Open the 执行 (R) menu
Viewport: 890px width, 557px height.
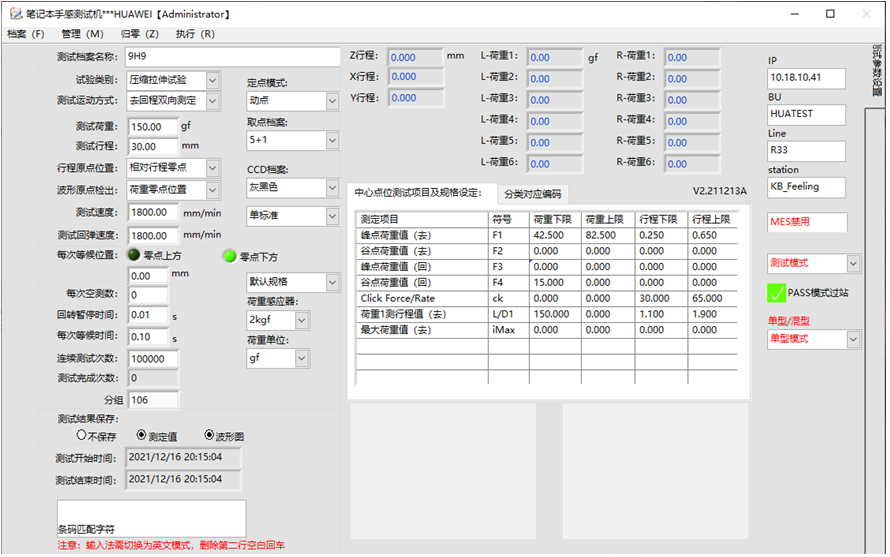pyautogui.click(x=195, y=34)
